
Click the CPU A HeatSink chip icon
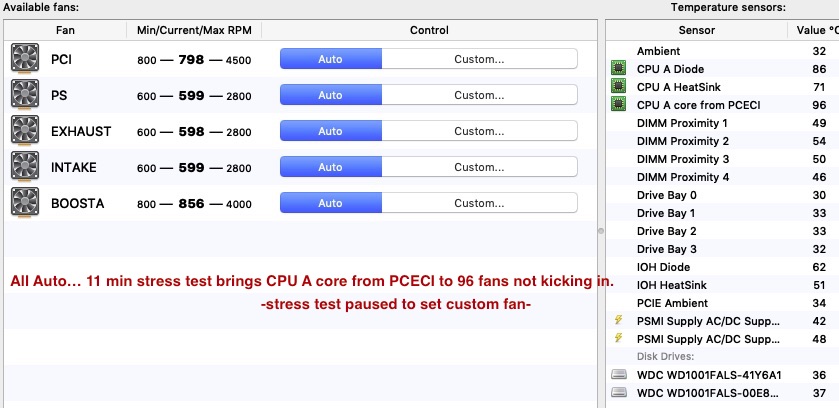(x=619, y=86)
